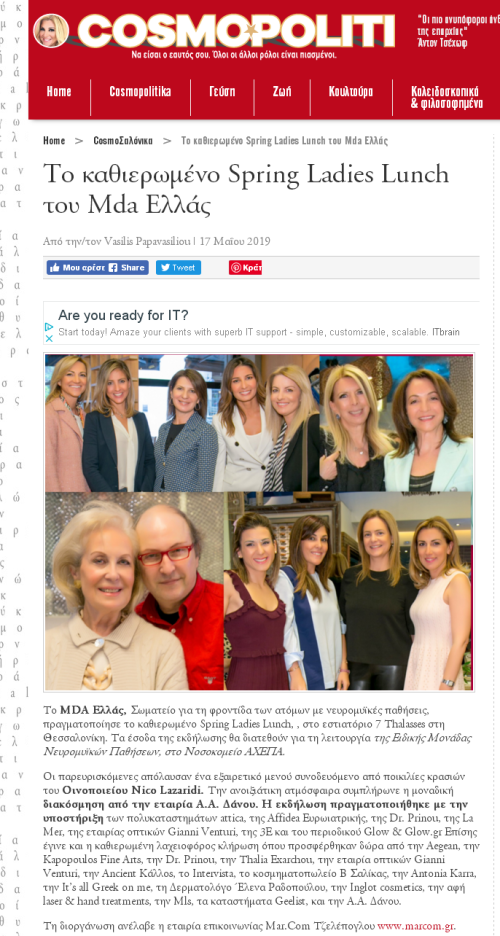Close the ad using the X icon
This screenshot has height=936, width=500.
pos(49,338)
